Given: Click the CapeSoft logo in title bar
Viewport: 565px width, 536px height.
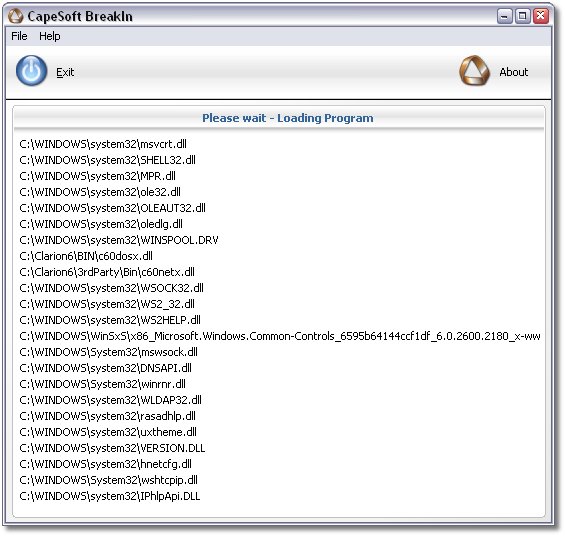Looking at the screenshot, I should click(15, 16).
